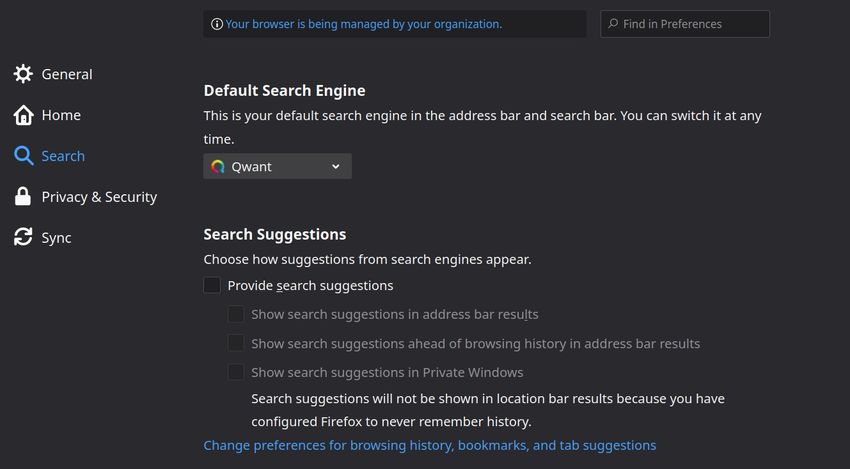The height and width of the screenshot is (469, 850).
Task: Click the Home house icon
Action: pyautogui.click(x=23, y=115)
